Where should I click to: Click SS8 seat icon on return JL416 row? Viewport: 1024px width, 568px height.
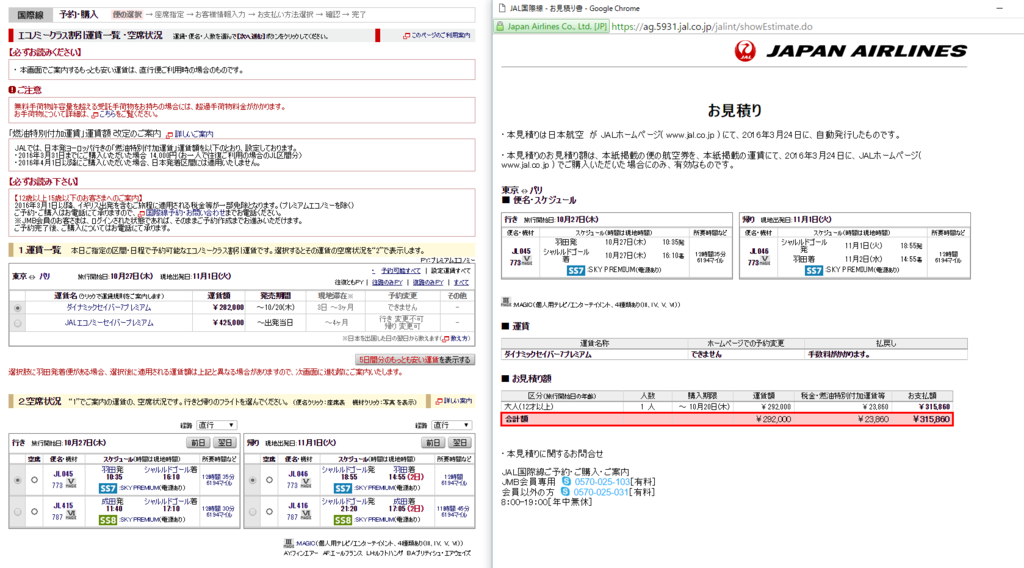(343, 520)
